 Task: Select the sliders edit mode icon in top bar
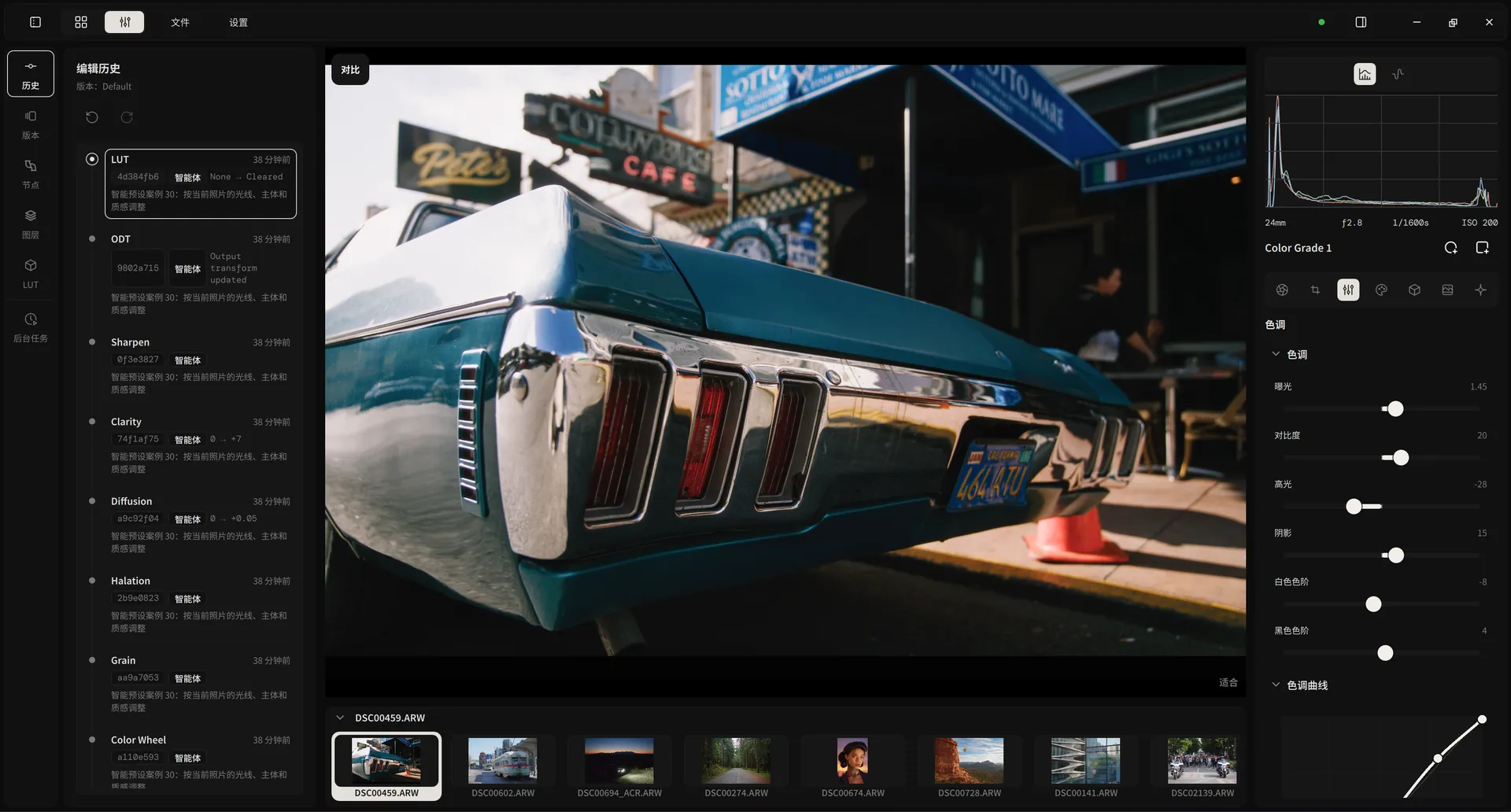click(124, 22)
